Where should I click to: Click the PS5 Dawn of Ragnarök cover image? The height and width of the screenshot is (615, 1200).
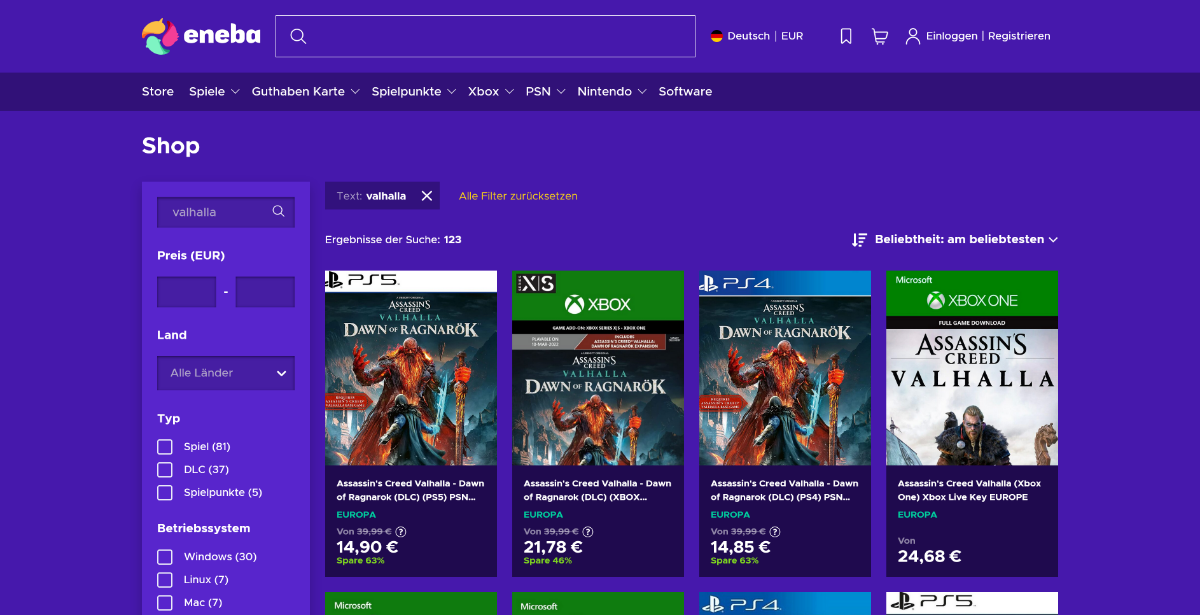point(411,368)
